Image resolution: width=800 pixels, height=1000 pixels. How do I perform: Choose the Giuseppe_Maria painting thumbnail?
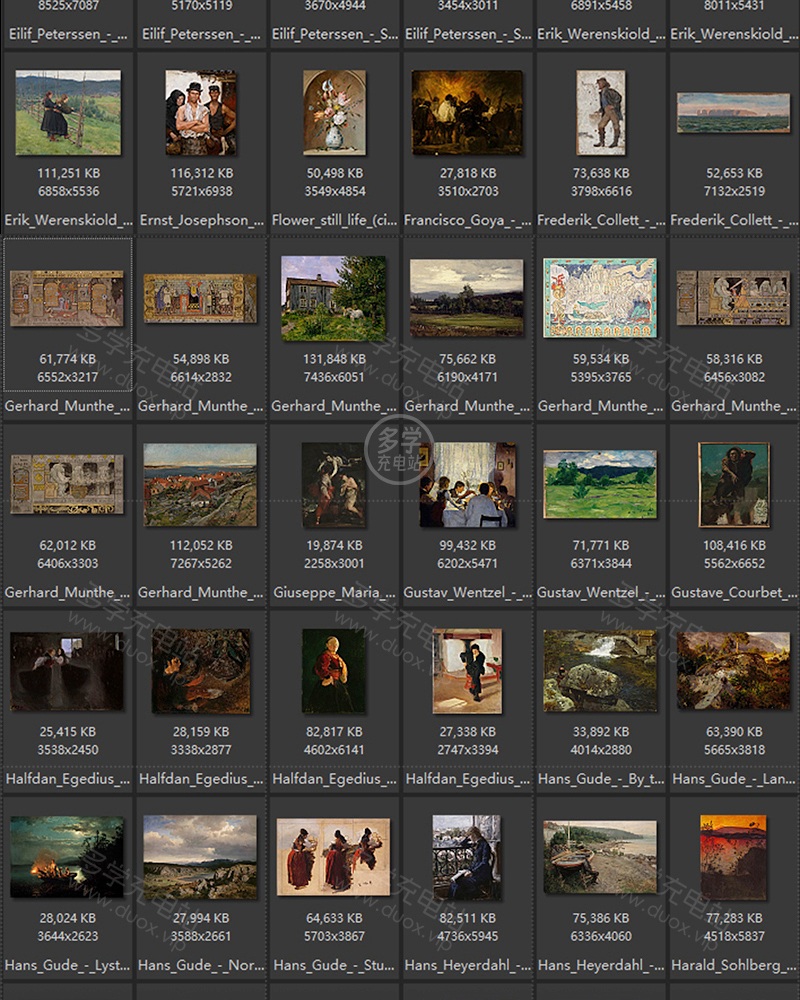[x=334, y=484]
